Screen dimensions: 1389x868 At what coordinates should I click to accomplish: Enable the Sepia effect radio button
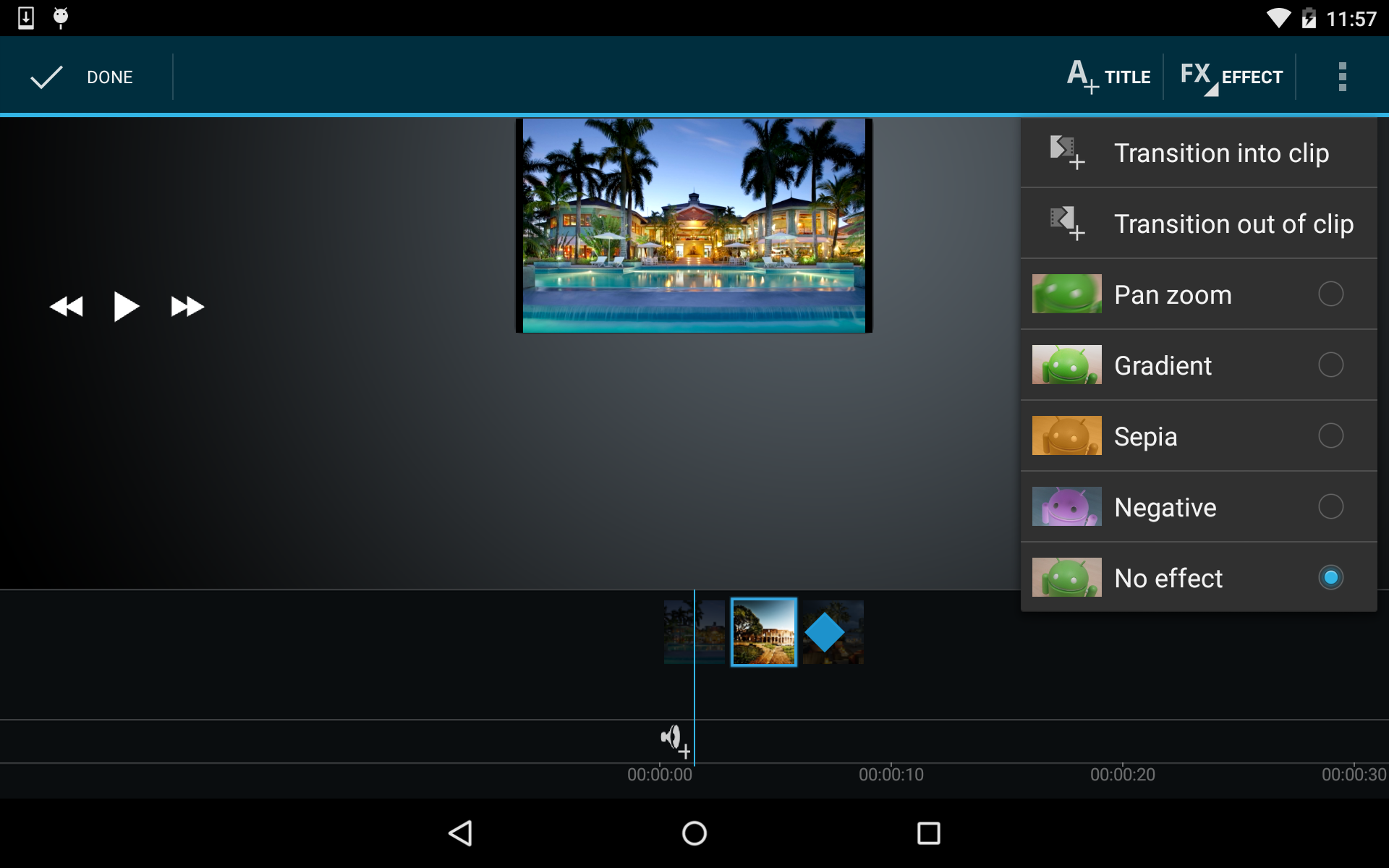[1330, 436]
